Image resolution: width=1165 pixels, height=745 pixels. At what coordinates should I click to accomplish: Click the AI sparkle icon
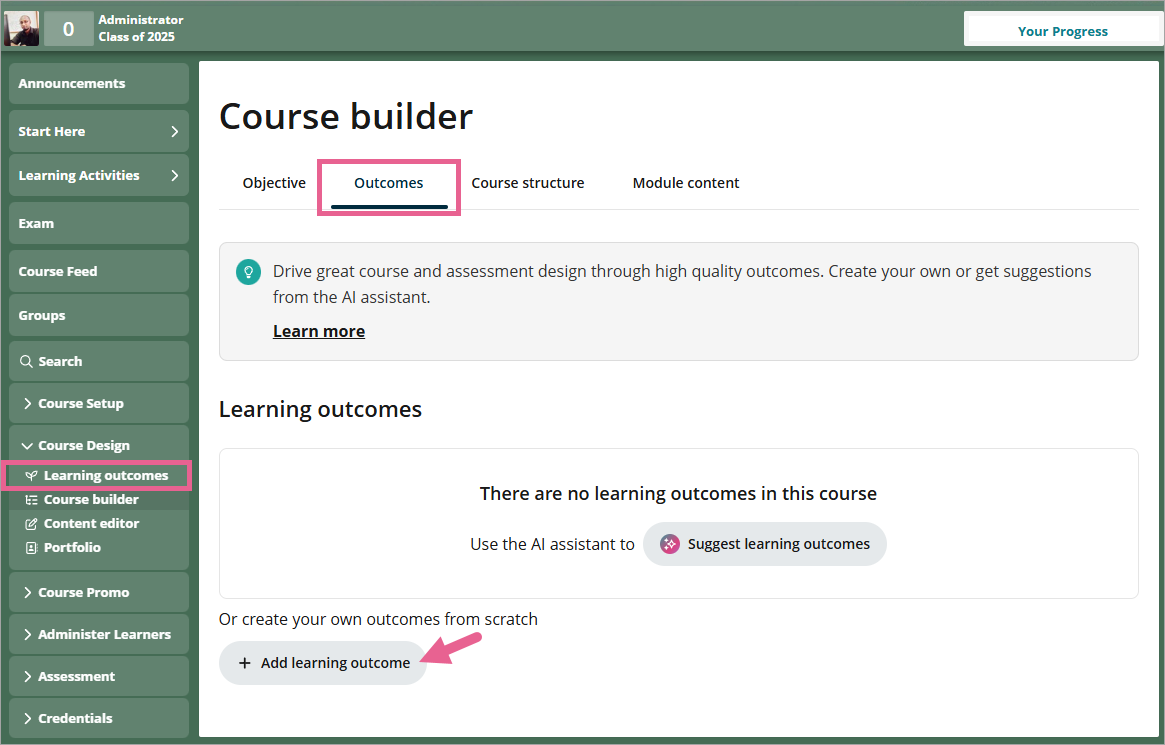[x=669, y=544]
